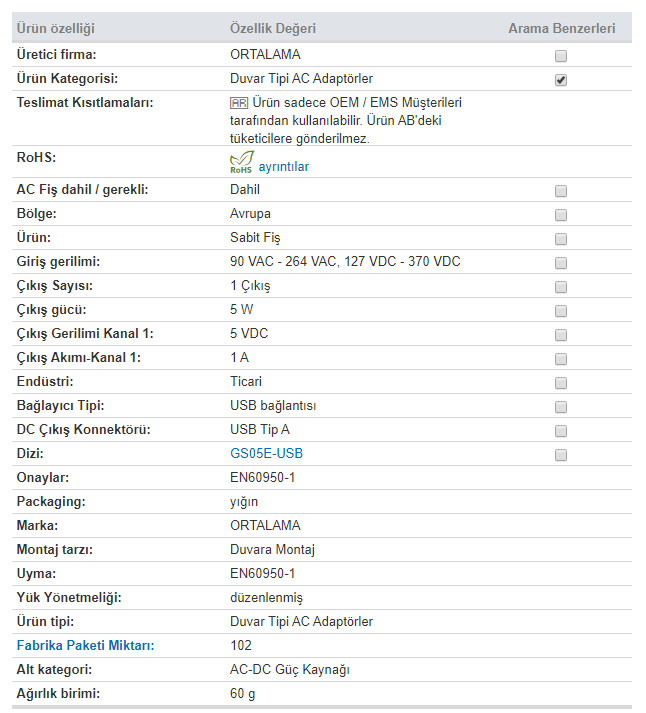The image size is (646, 713).
Task: Tick the Bölge Avrupa checkbox
Action: (561, 215)
